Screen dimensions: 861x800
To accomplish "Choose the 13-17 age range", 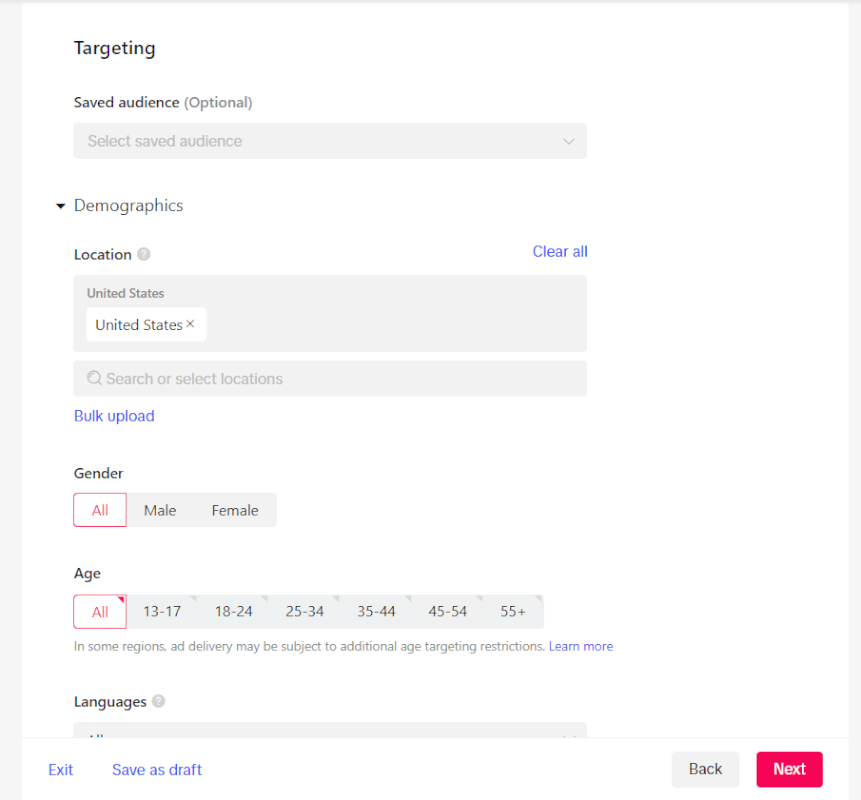I will coord(162,612).
